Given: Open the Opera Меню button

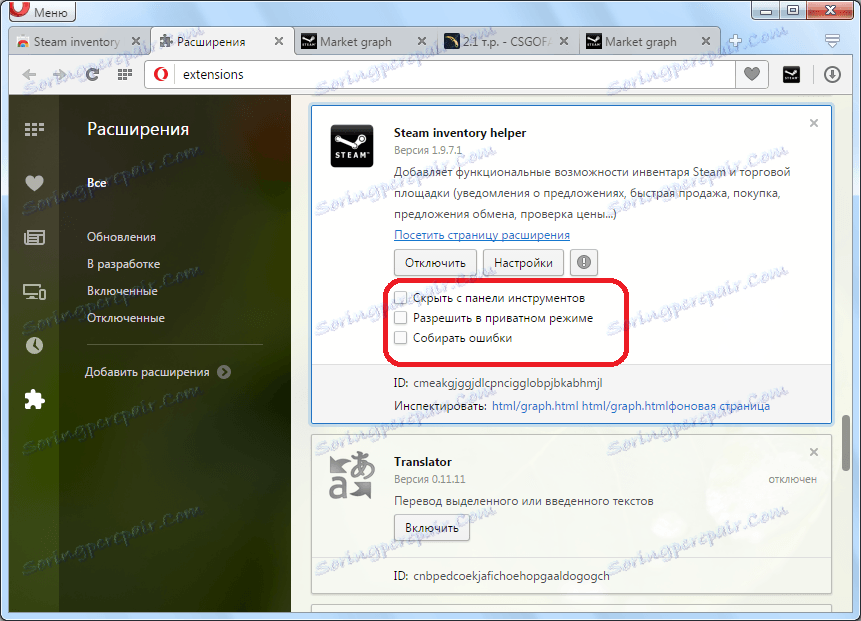Looking at the screenshot, I should click(x=42, y=10).
